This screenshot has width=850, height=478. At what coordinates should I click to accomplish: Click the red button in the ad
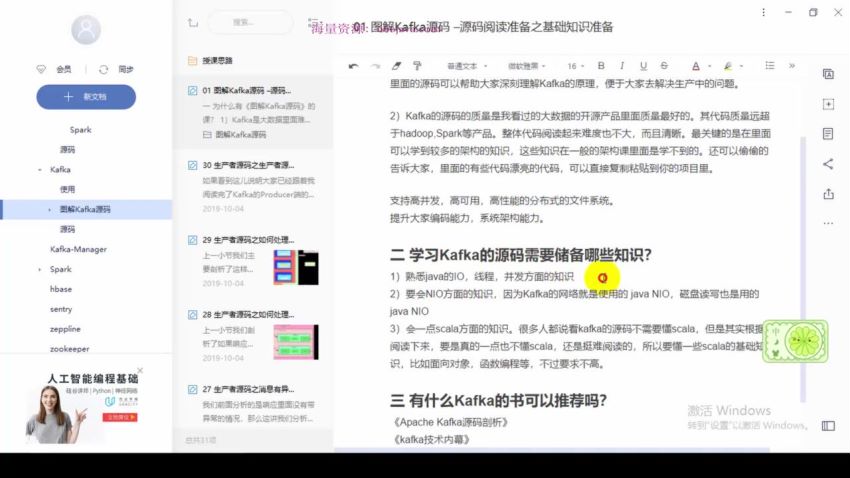click(120, 417)
